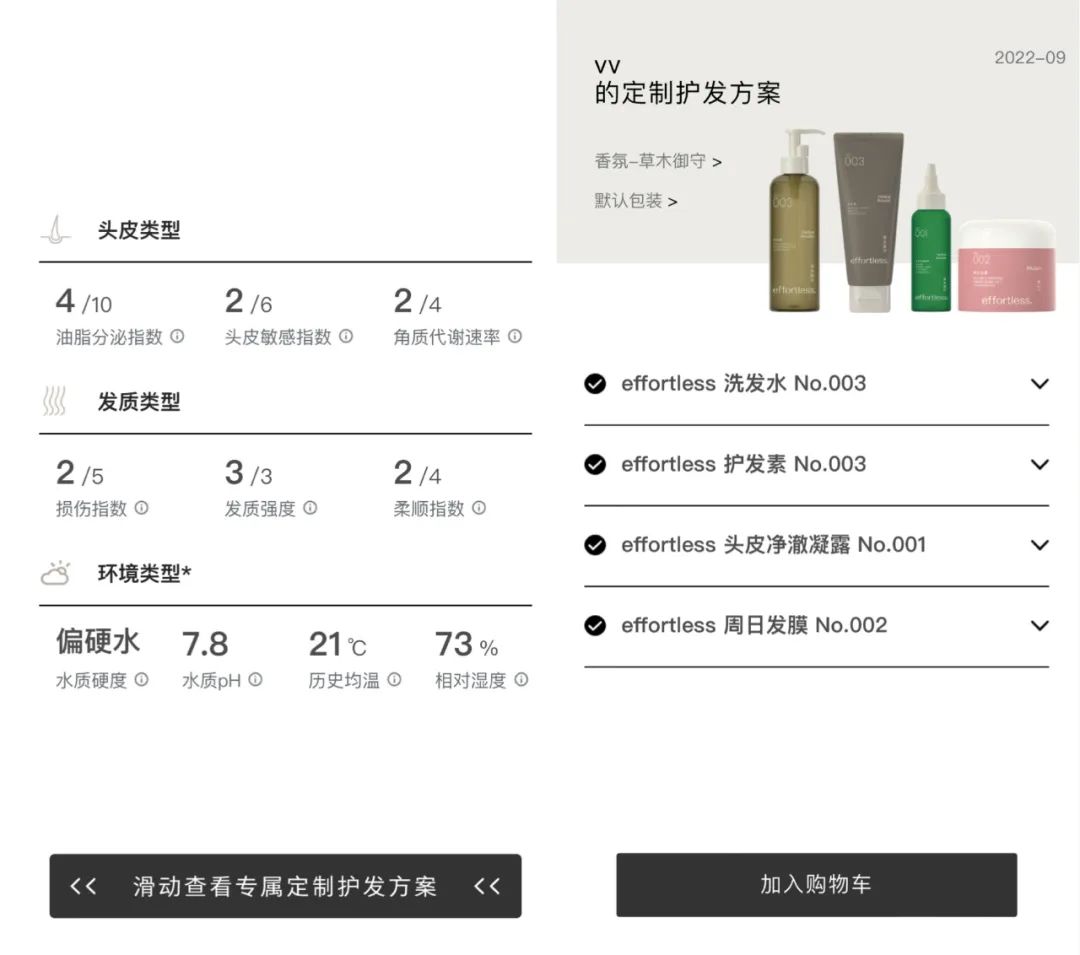The width and height of the screenshot is (1080, 955).
Task: Open info icon beside 角质代谢速率
Action: [x=515, y=336]
